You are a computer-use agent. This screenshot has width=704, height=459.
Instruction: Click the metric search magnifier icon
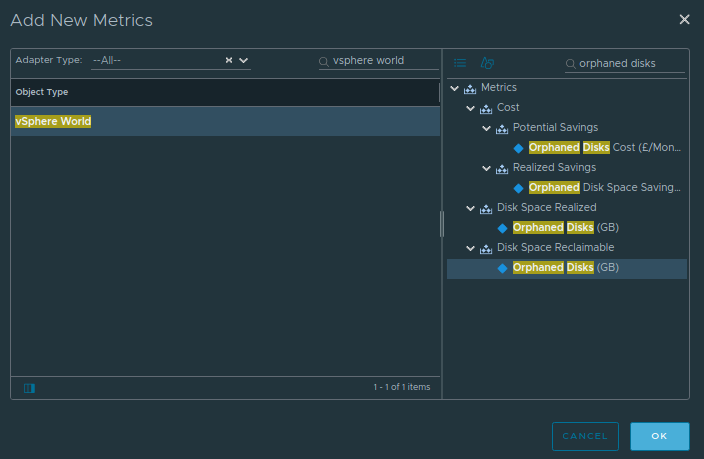(x=570, y=64)
